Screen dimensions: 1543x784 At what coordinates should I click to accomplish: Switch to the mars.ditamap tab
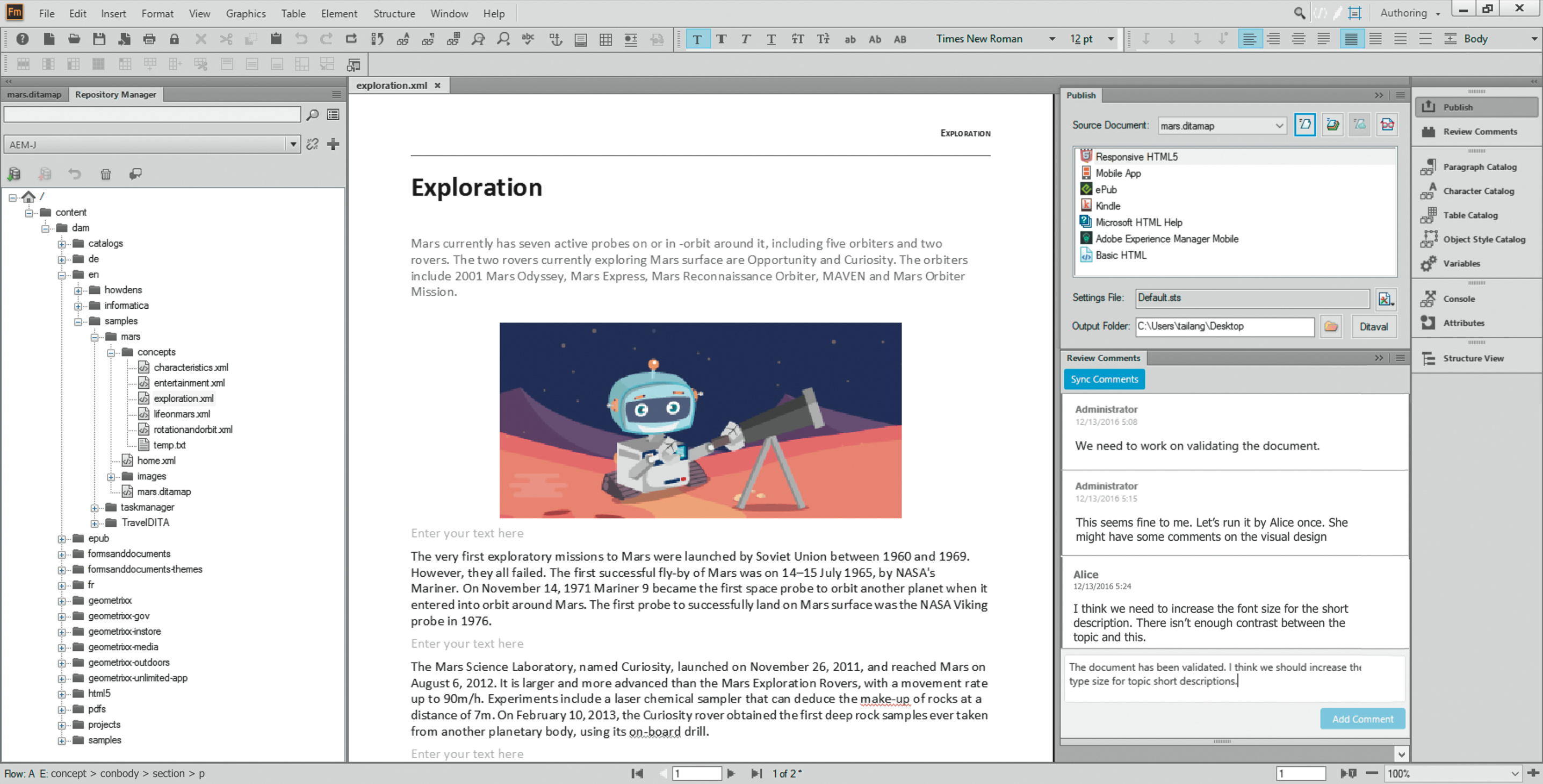[x=34, y=95]
